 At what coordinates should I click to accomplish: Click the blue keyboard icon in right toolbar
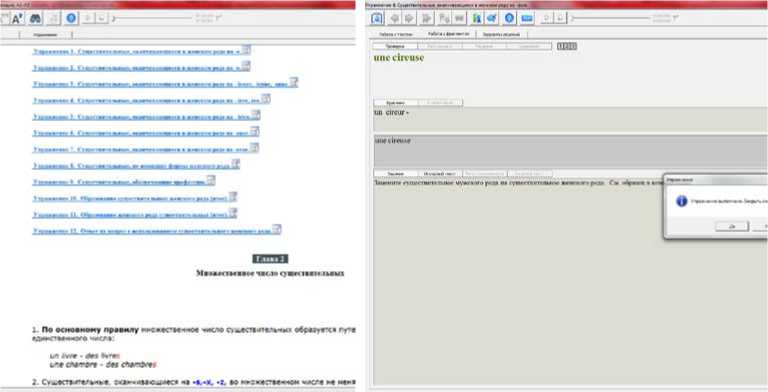[527, 19]
